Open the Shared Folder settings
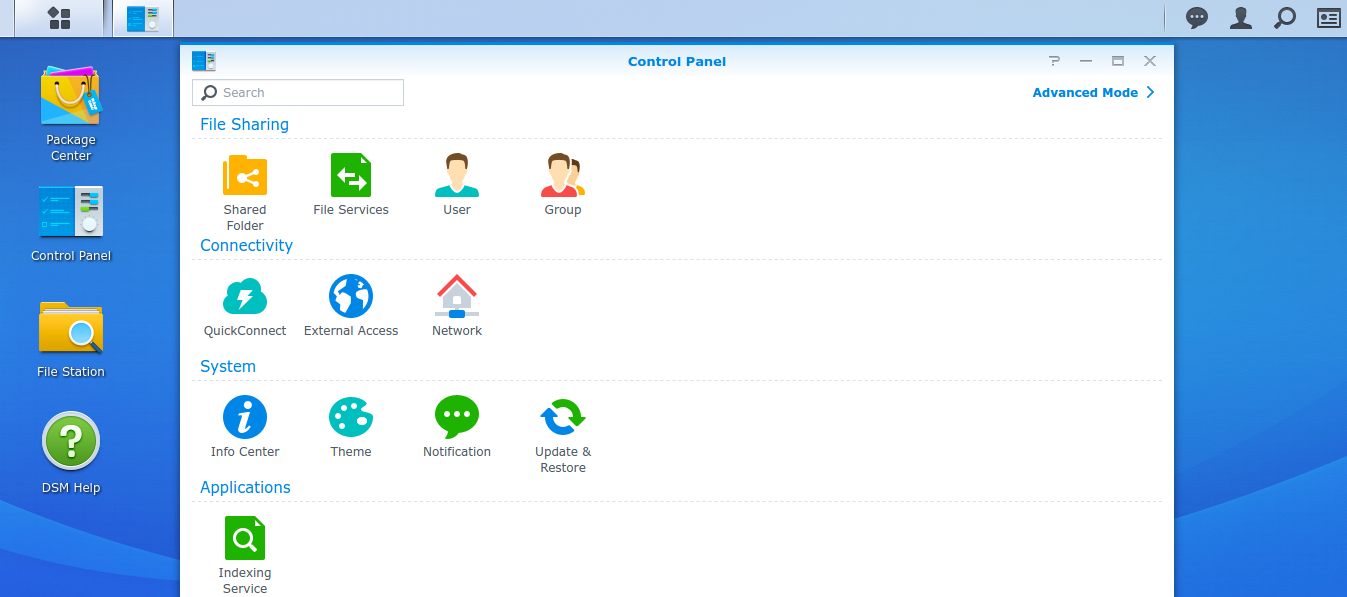This screenshot has height=597, width=1347. coord(245,176)
